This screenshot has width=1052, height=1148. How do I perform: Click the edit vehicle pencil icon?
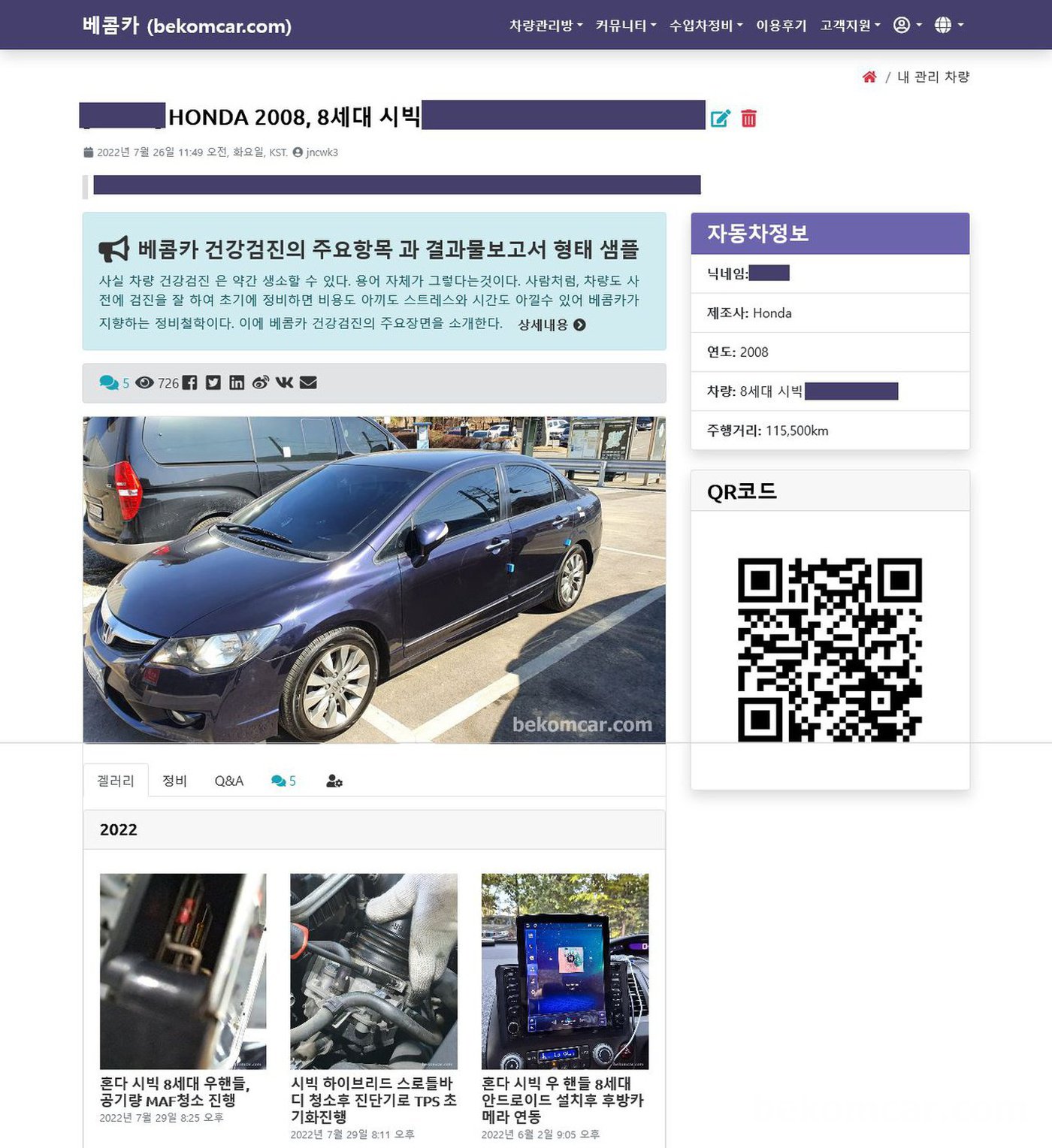(720, 119)
